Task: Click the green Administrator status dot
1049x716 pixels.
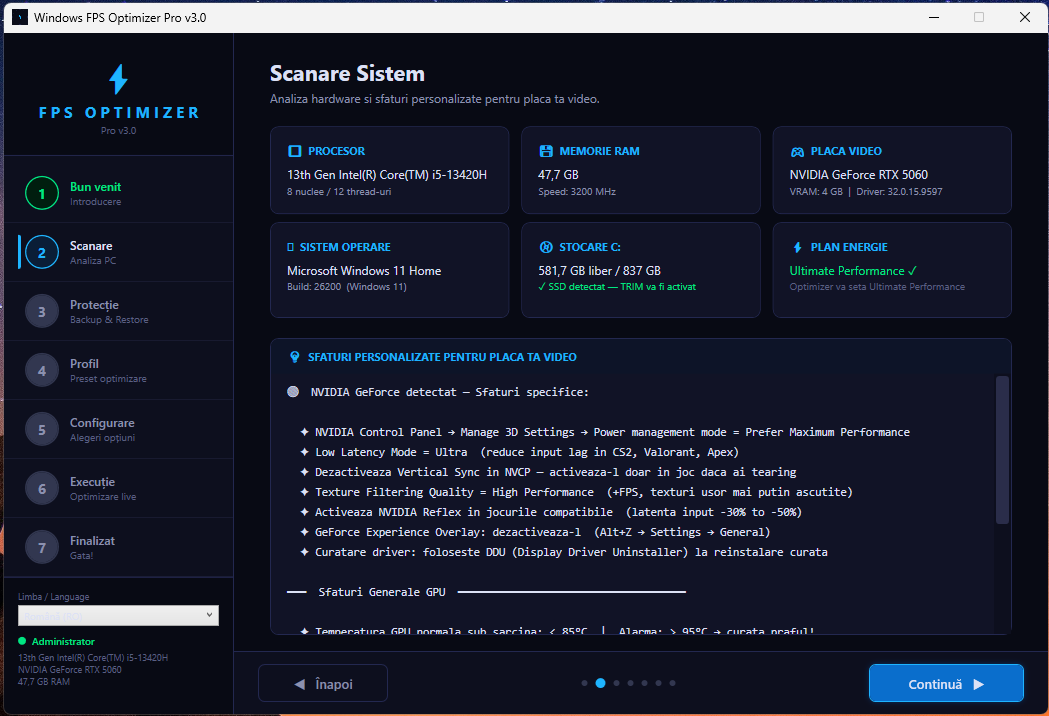Action: (x=22, y=641)
